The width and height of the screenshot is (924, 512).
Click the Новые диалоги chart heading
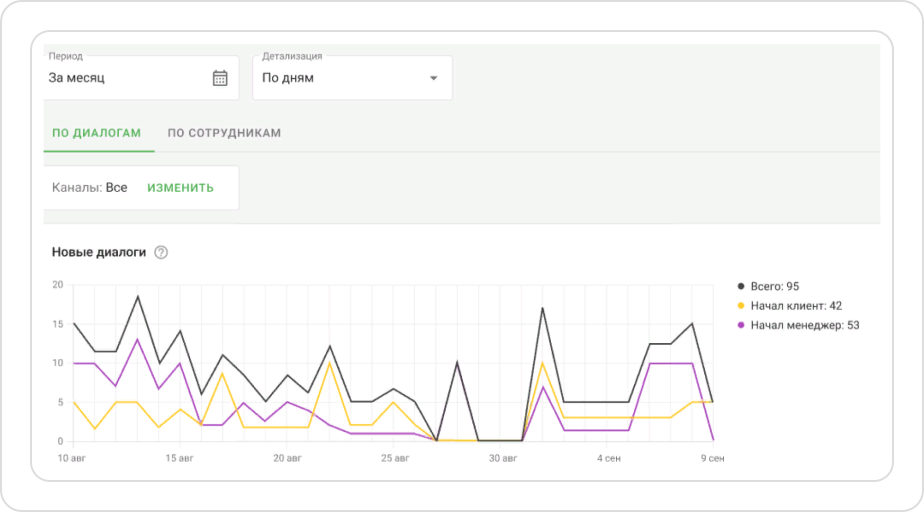(x=99, y=253)
